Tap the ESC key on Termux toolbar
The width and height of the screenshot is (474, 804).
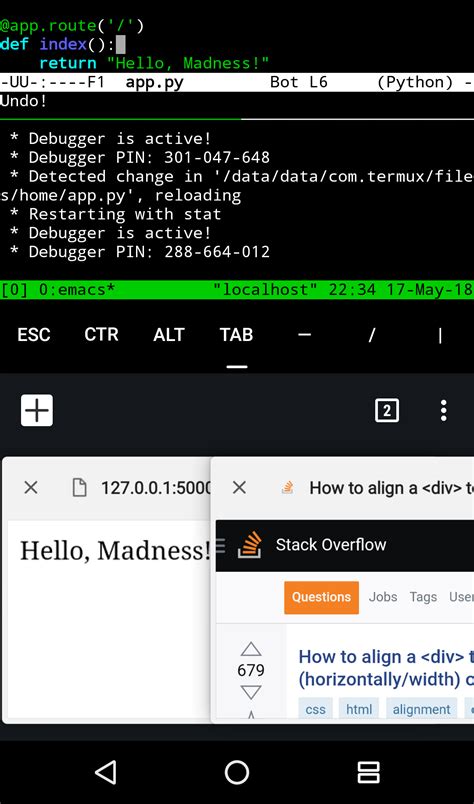click(x=34, y=335)
